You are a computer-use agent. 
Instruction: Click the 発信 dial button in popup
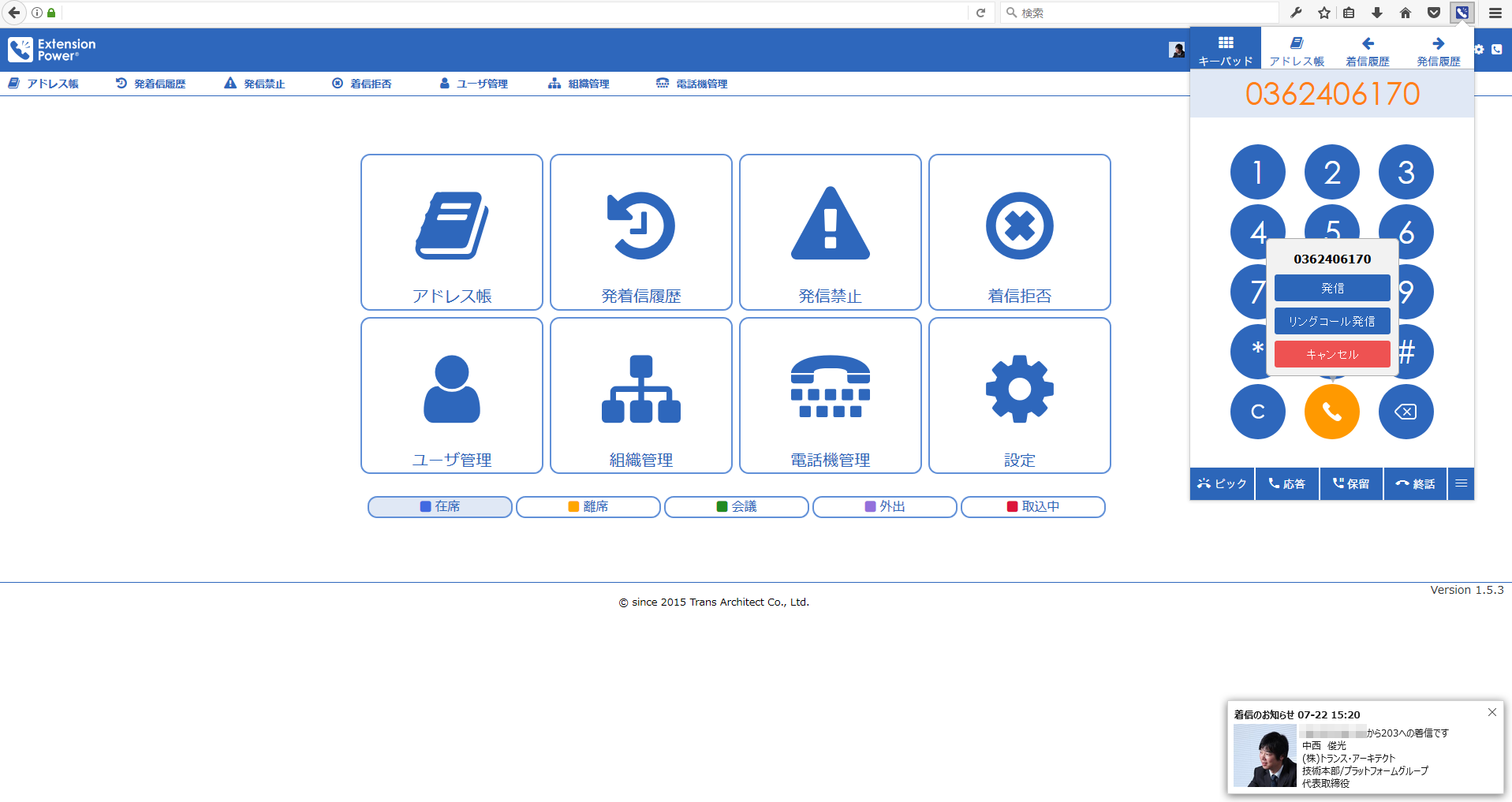click(x=1331, y=288)
